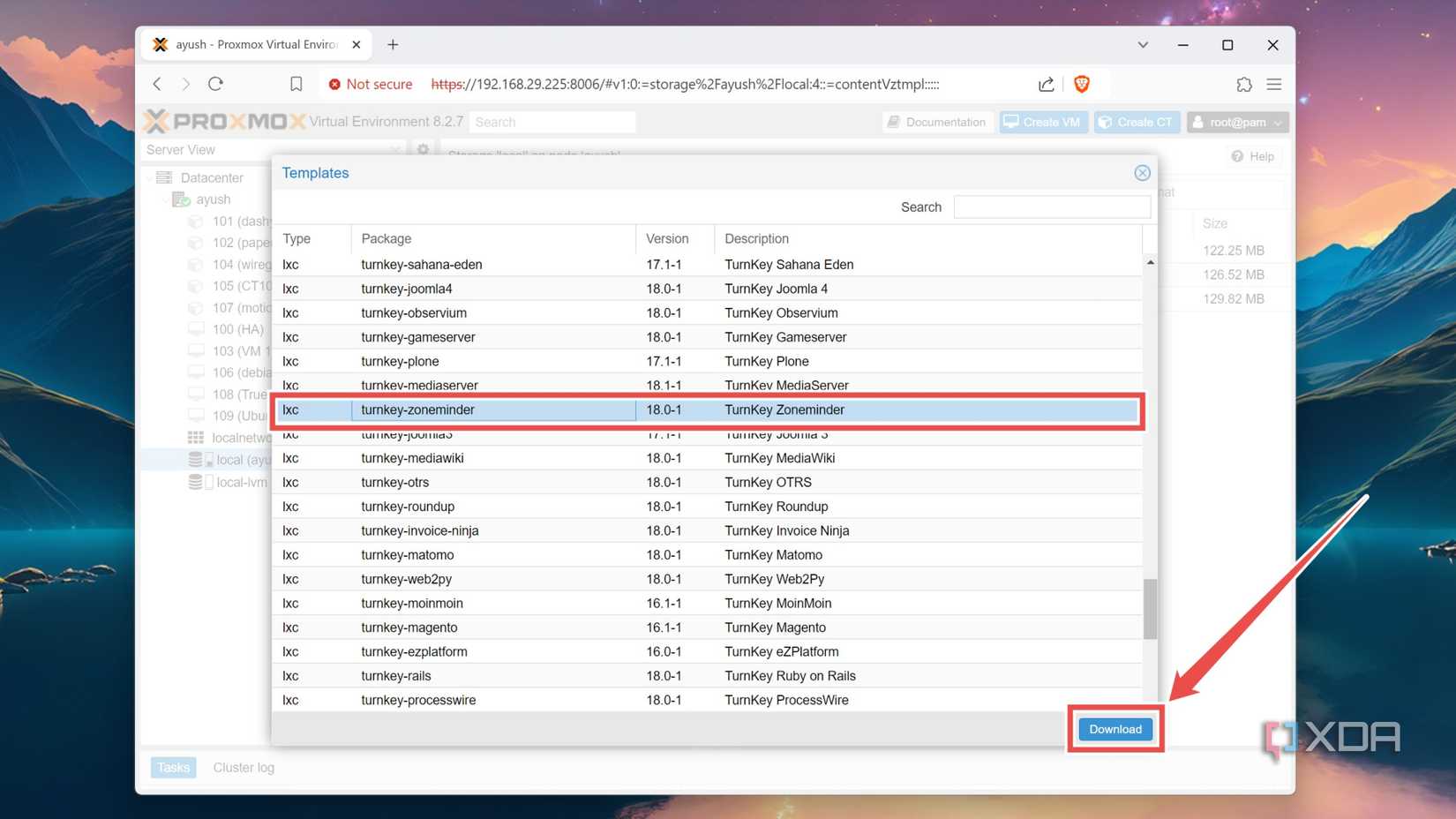
Task: Select the turnkey-web2py row
Action: pyautogui.click(x=707, y=579)
